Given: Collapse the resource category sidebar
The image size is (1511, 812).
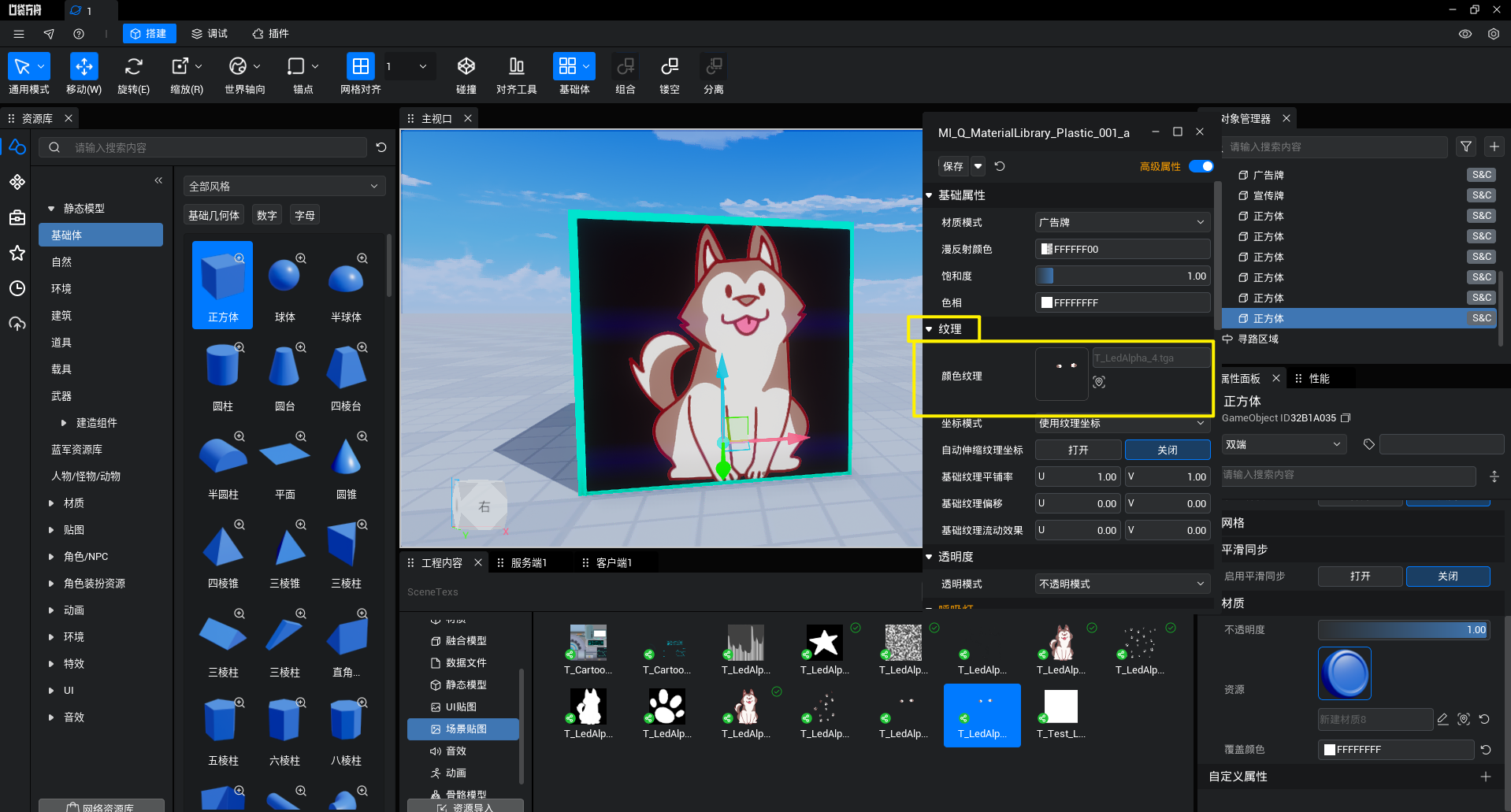Looking at the screenshot, I should tap(158, 180).
